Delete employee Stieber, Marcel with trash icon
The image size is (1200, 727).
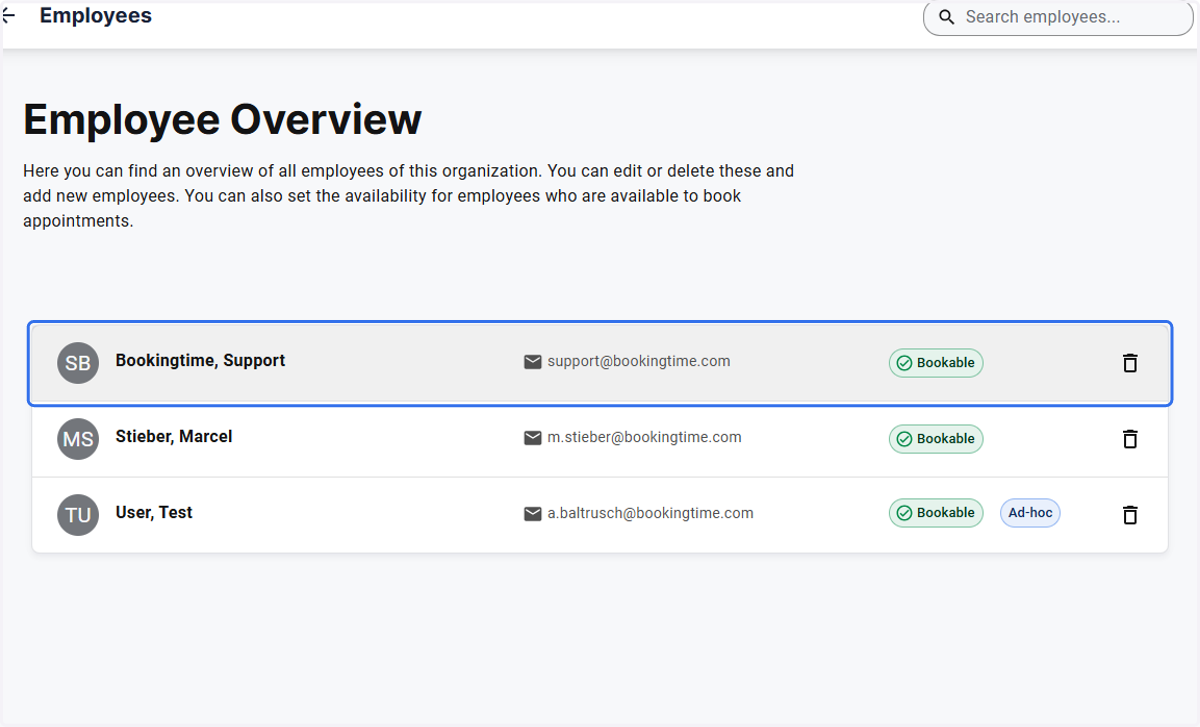(x=1130, y=439)
